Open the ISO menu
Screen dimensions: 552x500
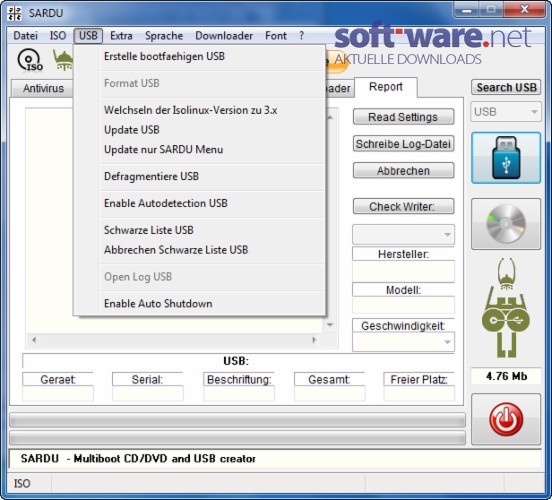click(58, 36)
